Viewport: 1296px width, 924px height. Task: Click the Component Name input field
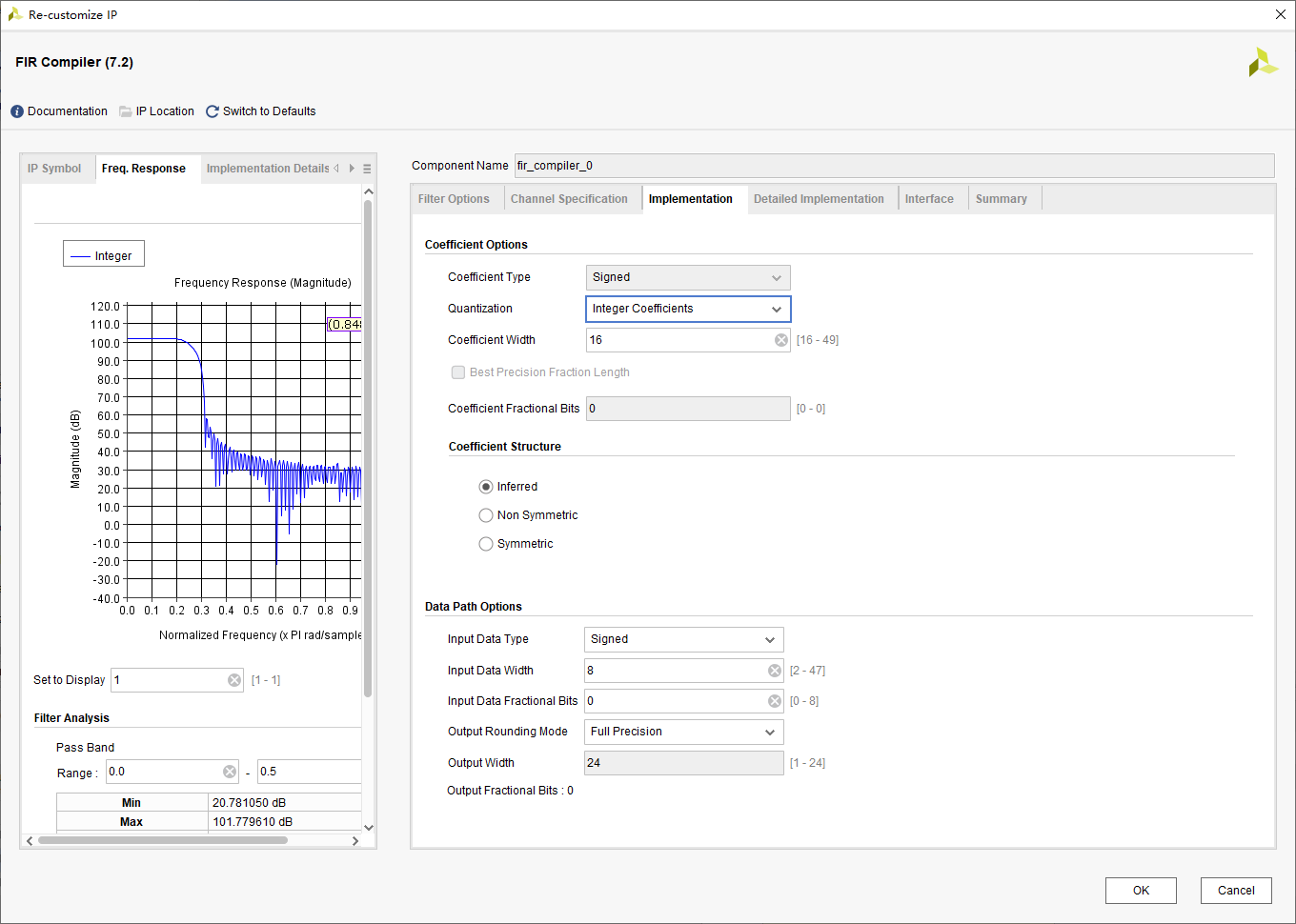coord(894,166)
